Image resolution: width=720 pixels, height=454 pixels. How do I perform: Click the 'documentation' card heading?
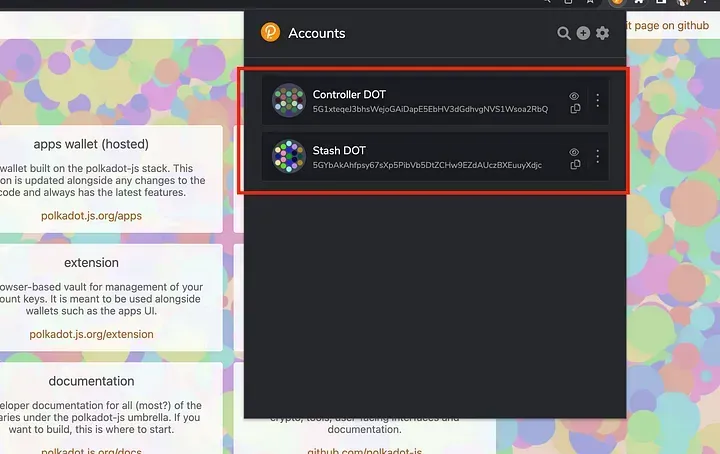(x=91, y=381)
